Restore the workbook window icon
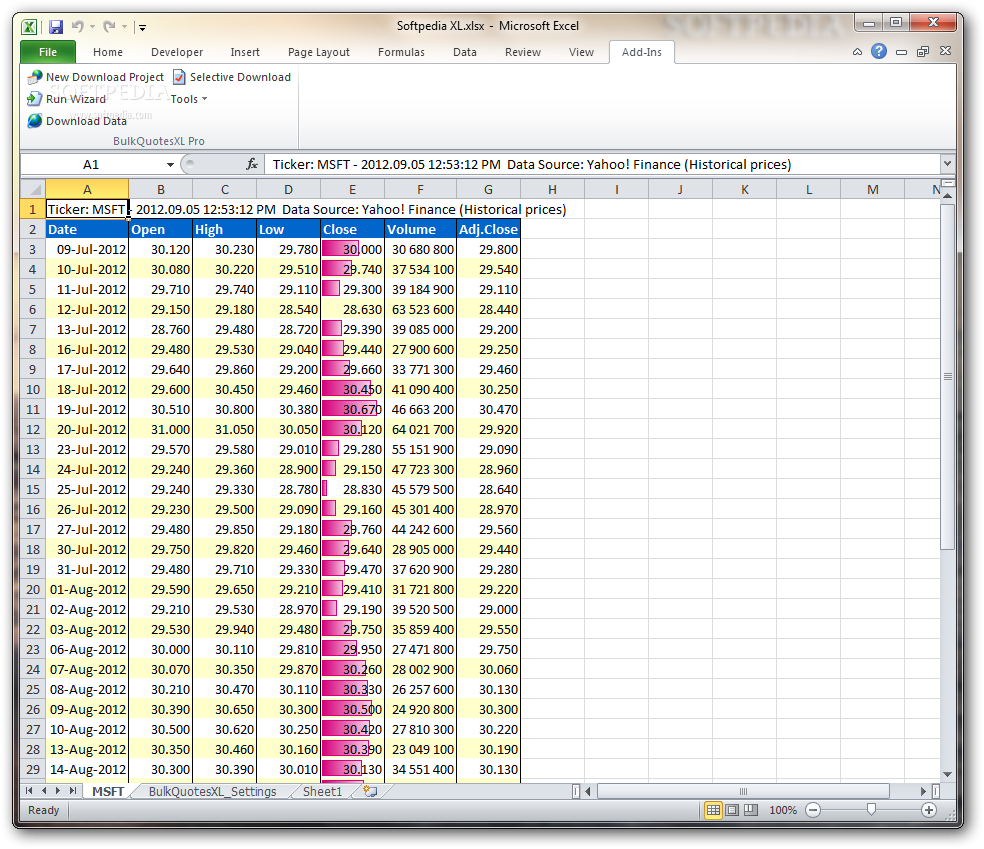 click(922, 51)
